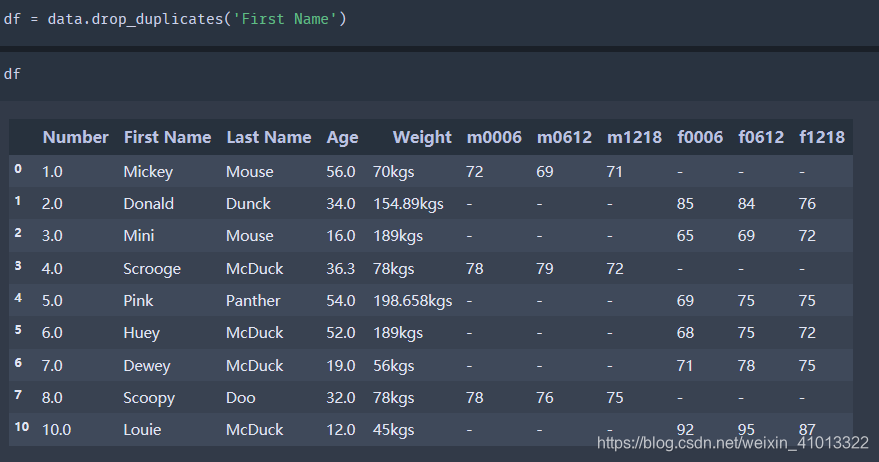Click the f0612 value '84'

click(746, 204)
